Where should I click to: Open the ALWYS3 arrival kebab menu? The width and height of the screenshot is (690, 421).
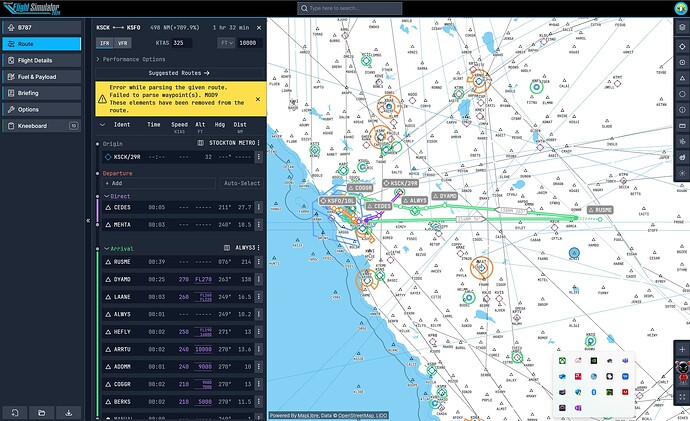pos(259,248)
